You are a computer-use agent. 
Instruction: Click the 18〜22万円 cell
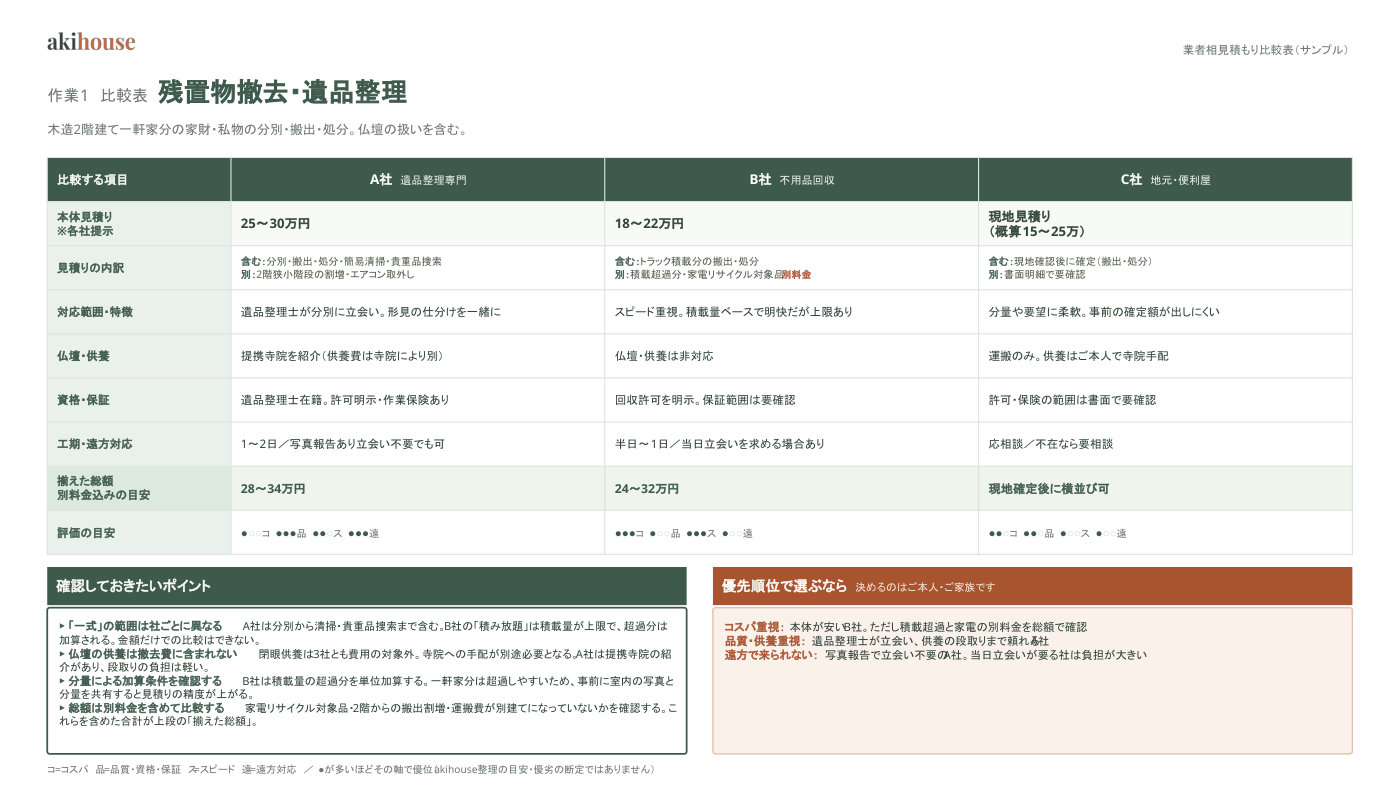pos(792,224)
